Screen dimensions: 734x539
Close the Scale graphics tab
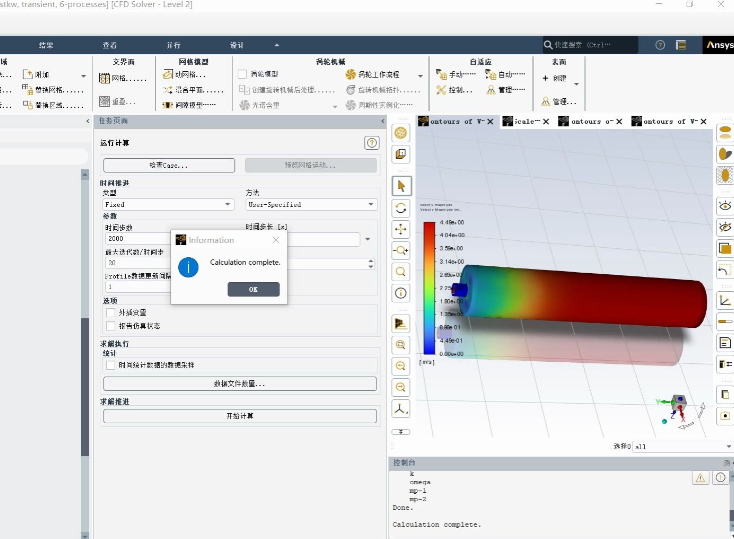(x=546, y=121)
